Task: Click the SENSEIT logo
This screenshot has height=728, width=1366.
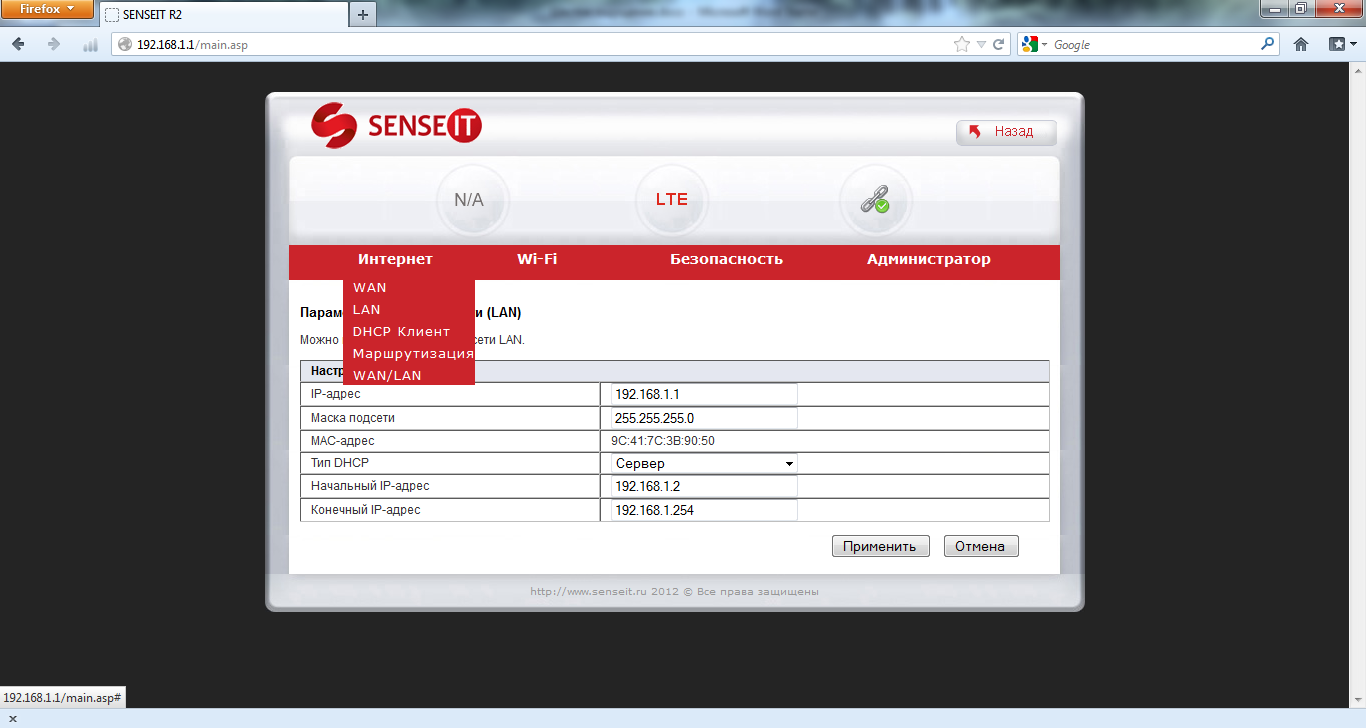Action: [396, 126]
